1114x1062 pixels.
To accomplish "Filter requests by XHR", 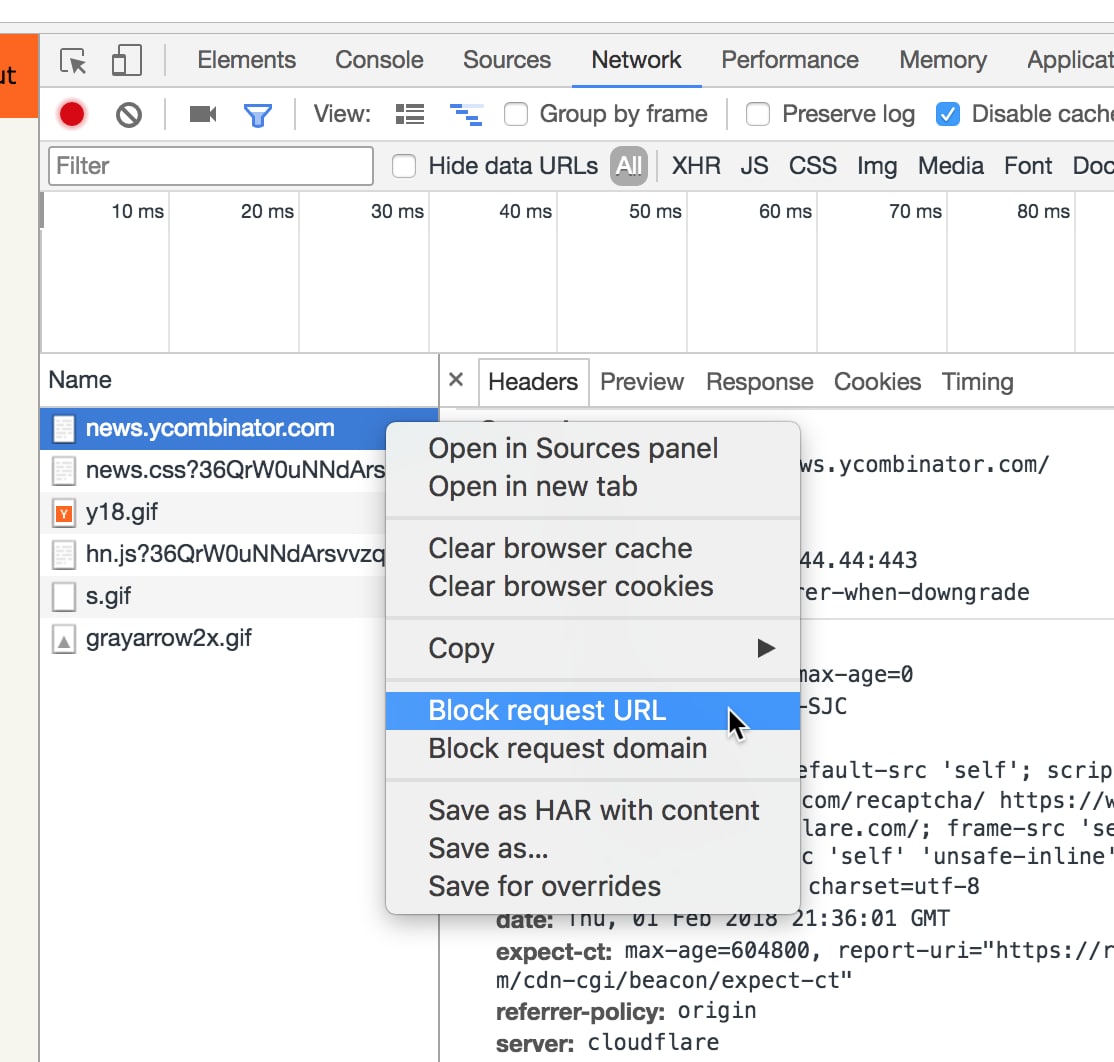I will click(696, 166).
